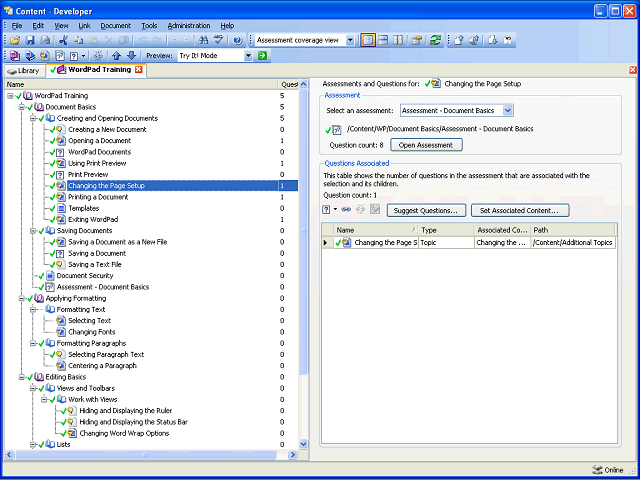Click the tree vertical scrollbar down arrow
The image size is (640, 480).
[x=303, y=444]
